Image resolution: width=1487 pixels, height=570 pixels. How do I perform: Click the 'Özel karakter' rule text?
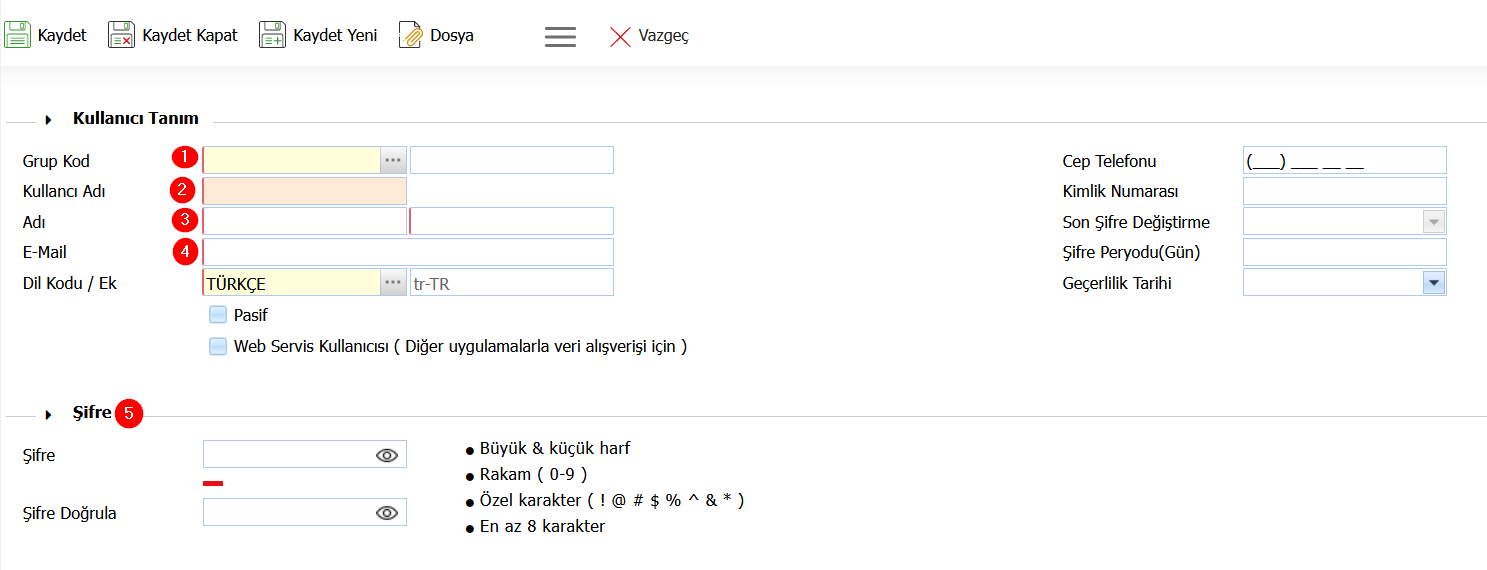click(x=612, y=500)
